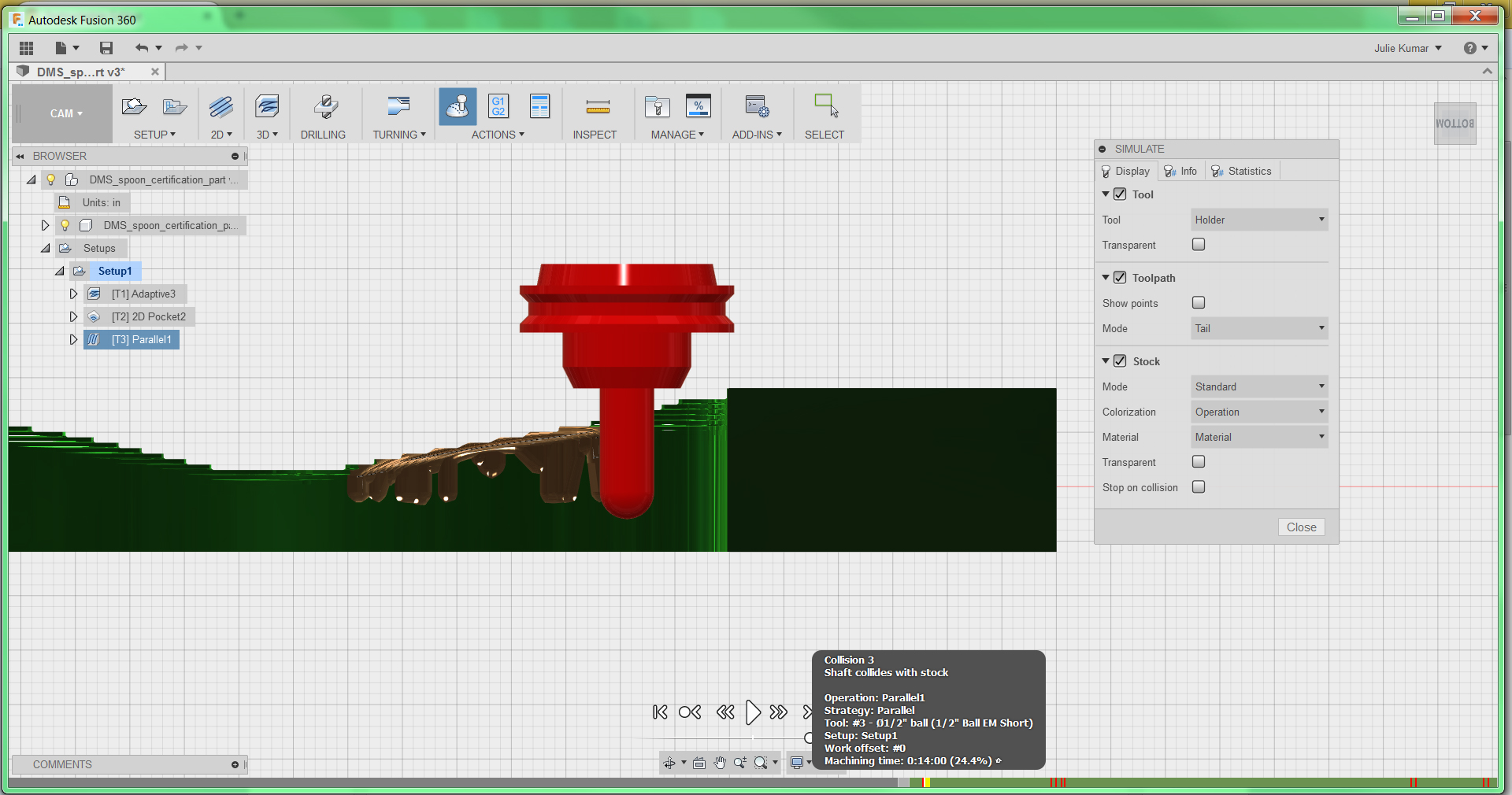Step to the previous operation
The height and width of the screenshot is (795, 1512).
[x=690, y=712]
